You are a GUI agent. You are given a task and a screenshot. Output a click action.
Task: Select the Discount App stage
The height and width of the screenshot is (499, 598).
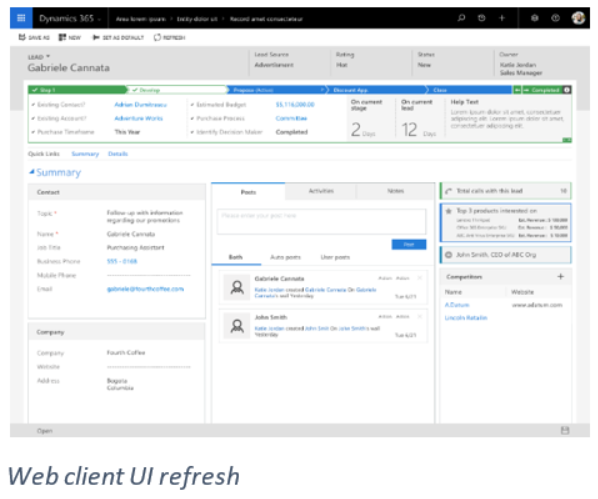coord(377,90)
